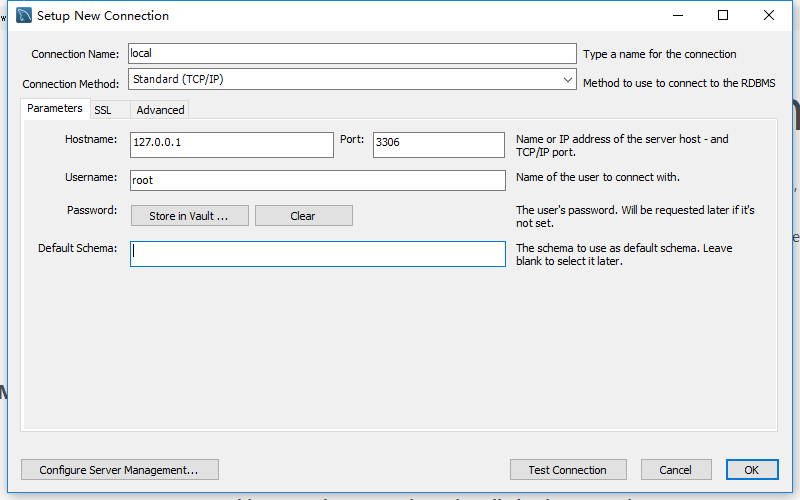The height and width of the screenshot is (500, 800).
Task: Click 'Method to use to connect' hint
Action: 679,83
